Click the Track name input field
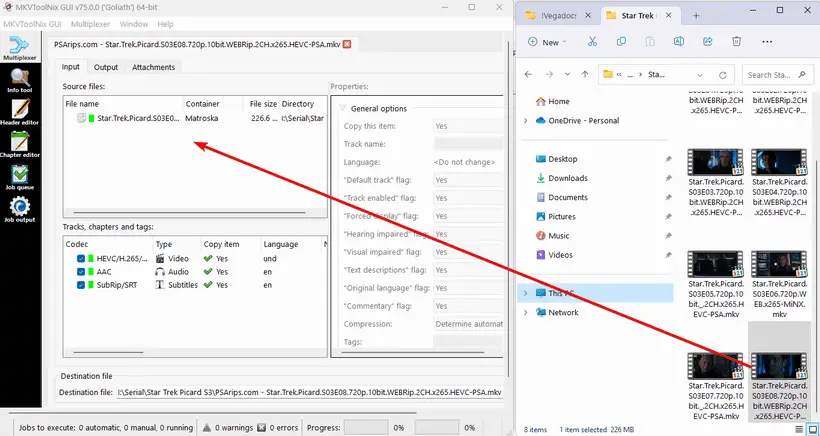This screenshot has height=436, width=820. (468, 144)
